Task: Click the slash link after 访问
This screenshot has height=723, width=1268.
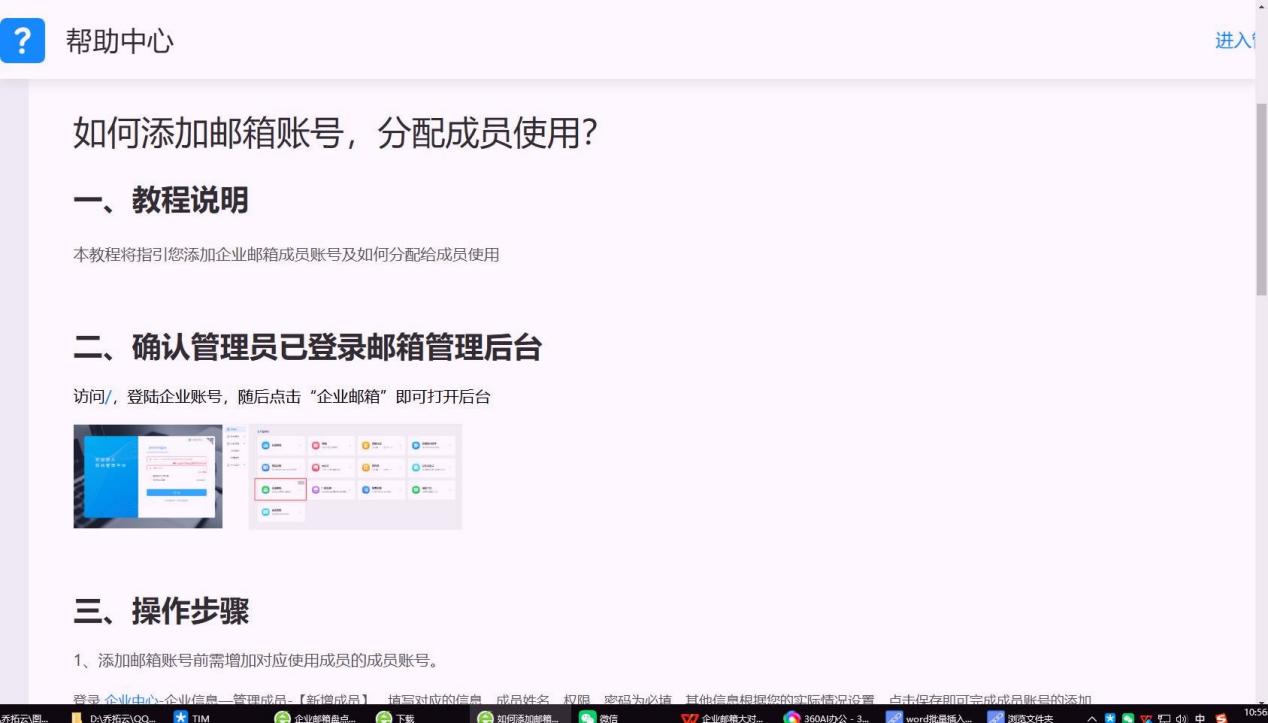Action: click(108, 397)
